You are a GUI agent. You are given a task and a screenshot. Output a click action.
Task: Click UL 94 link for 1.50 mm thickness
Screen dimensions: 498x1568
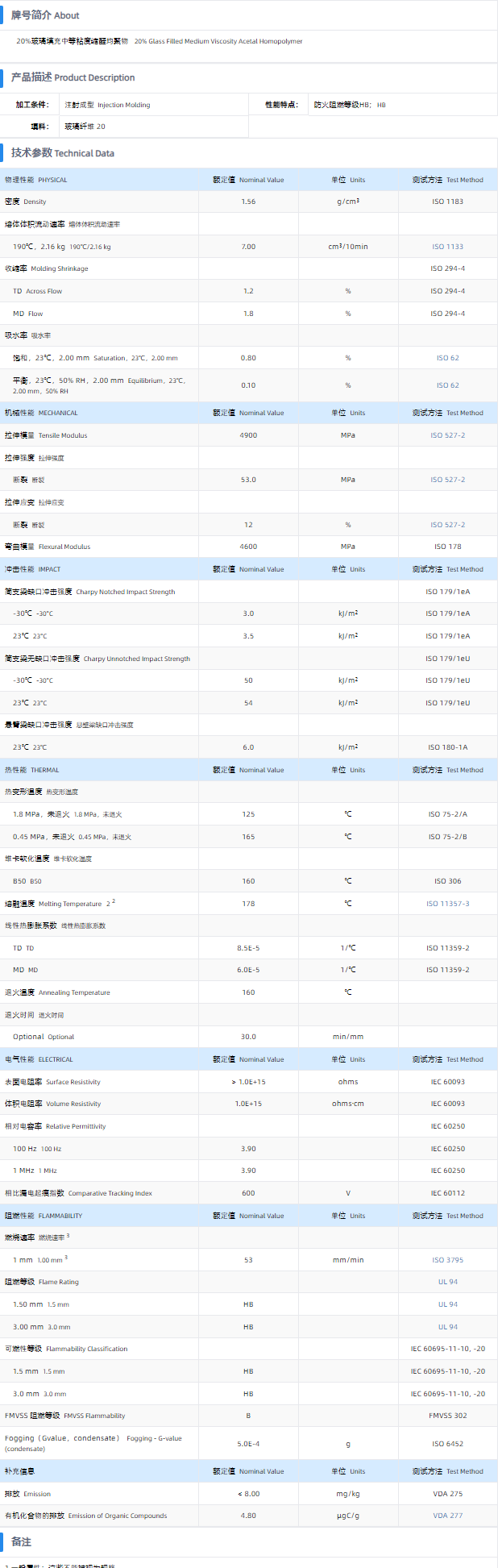[x=447, y=1304]
